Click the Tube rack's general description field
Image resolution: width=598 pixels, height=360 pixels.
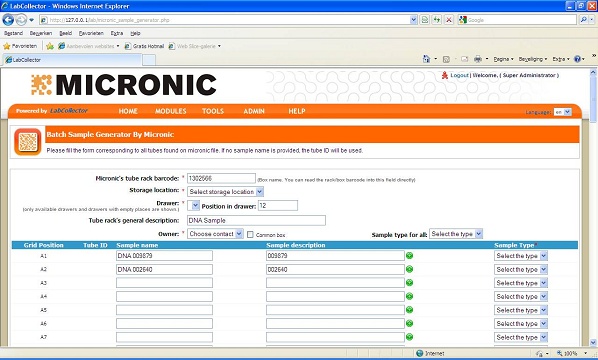256,220
